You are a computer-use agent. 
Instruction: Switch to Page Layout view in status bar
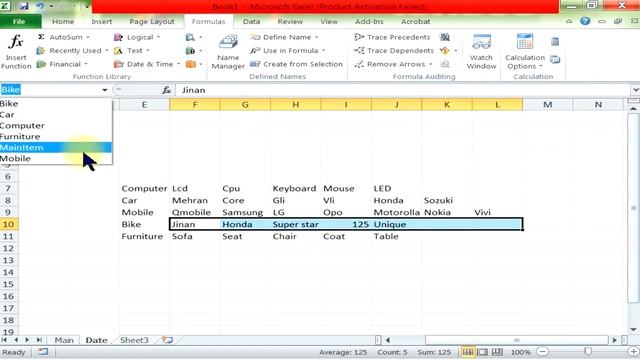[x=482, y=352]
